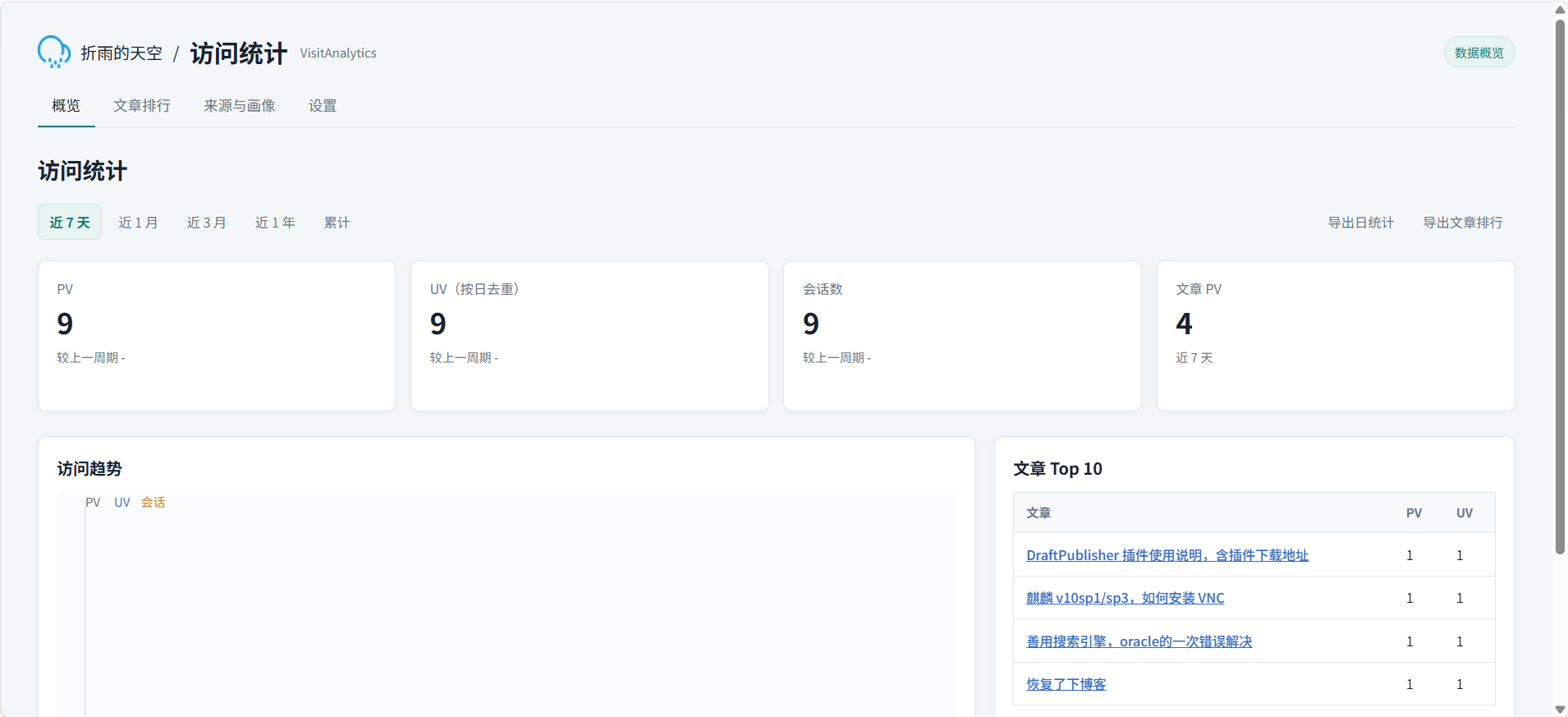Click the 数据概览 badge button
Image resolution: width=1568 pixels, height=717 pixels.
1479,53
